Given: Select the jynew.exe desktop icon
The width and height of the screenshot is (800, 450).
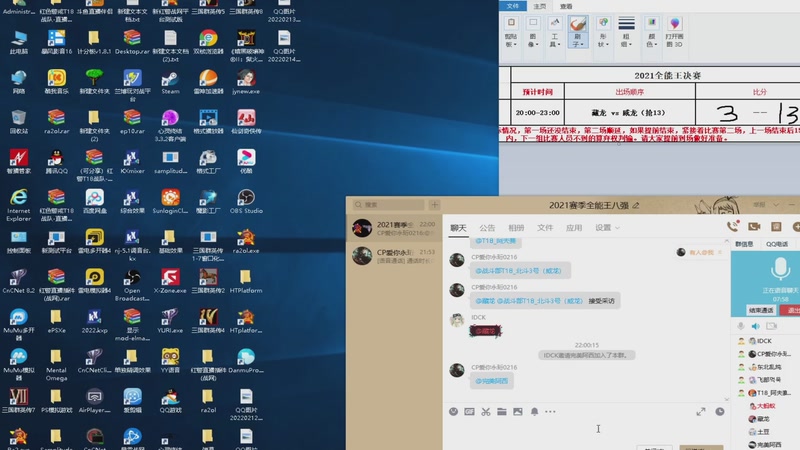Looking at the screenshot, I should (246, 83).
